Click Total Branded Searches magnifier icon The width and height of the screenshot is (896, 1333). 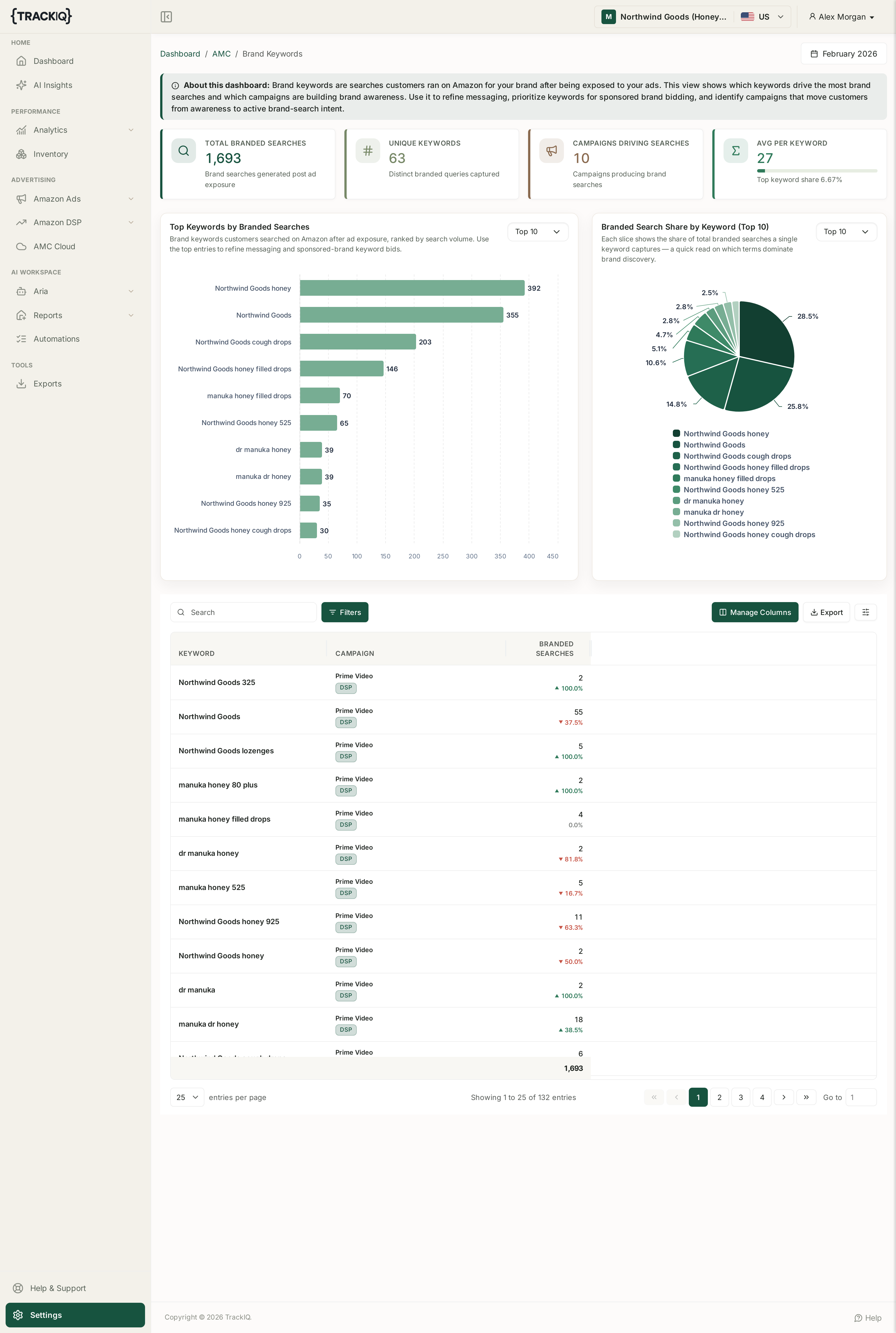[x=183, y=151]
